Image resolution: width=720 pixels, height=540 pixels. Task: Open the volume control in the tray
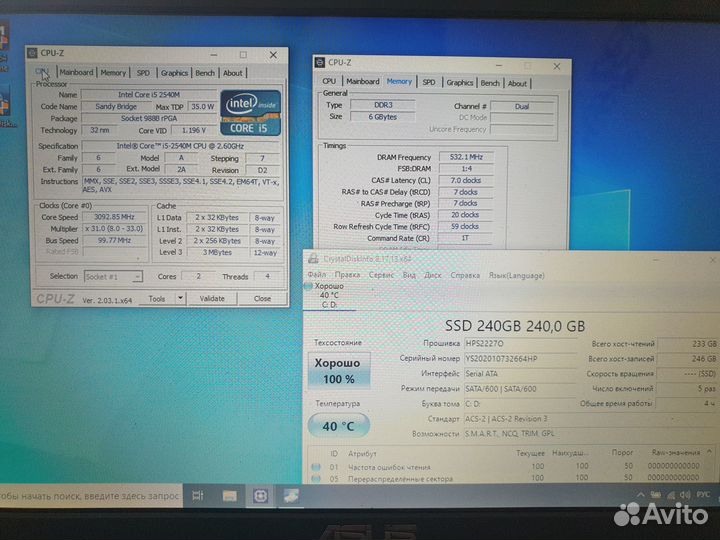(685, 495)
